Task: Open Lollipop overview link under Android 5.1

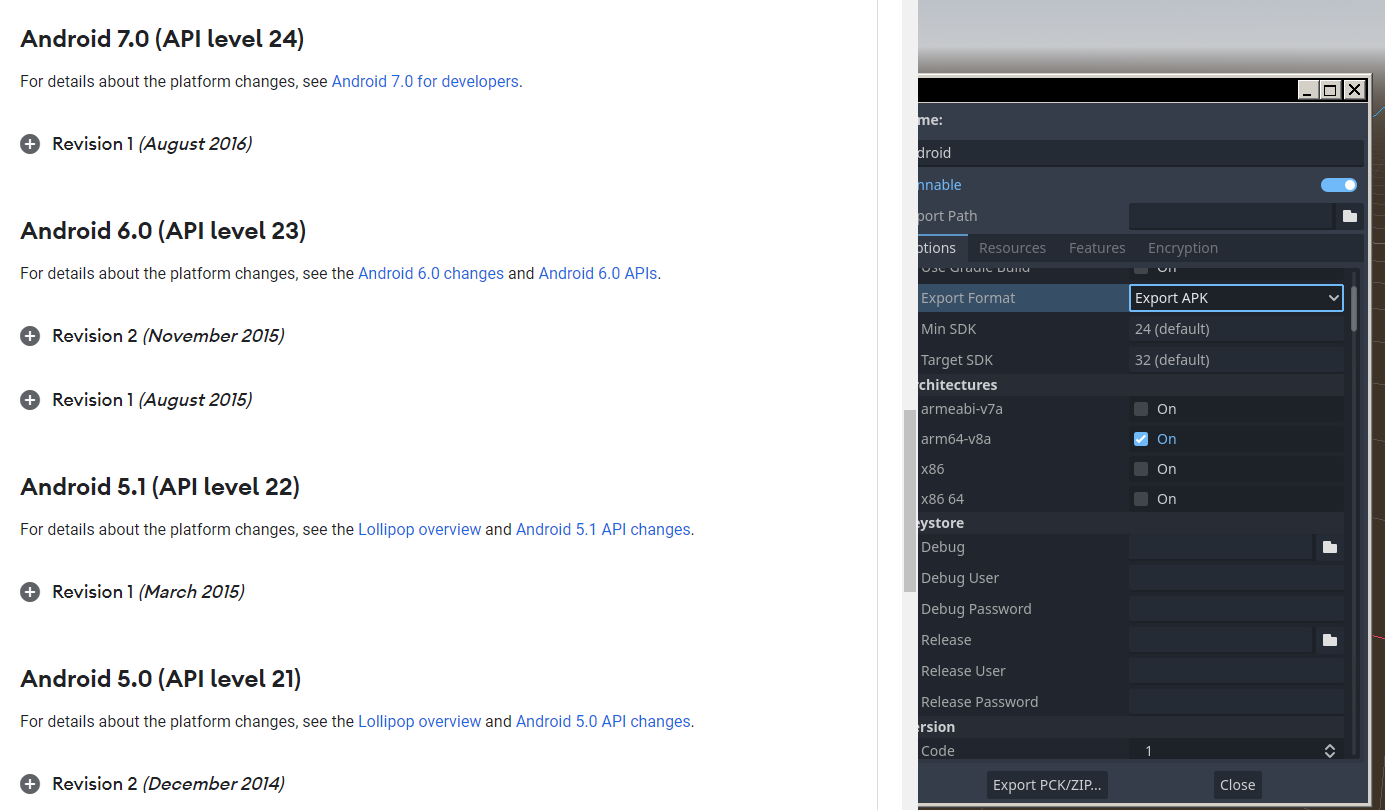Action: [420, 530]
